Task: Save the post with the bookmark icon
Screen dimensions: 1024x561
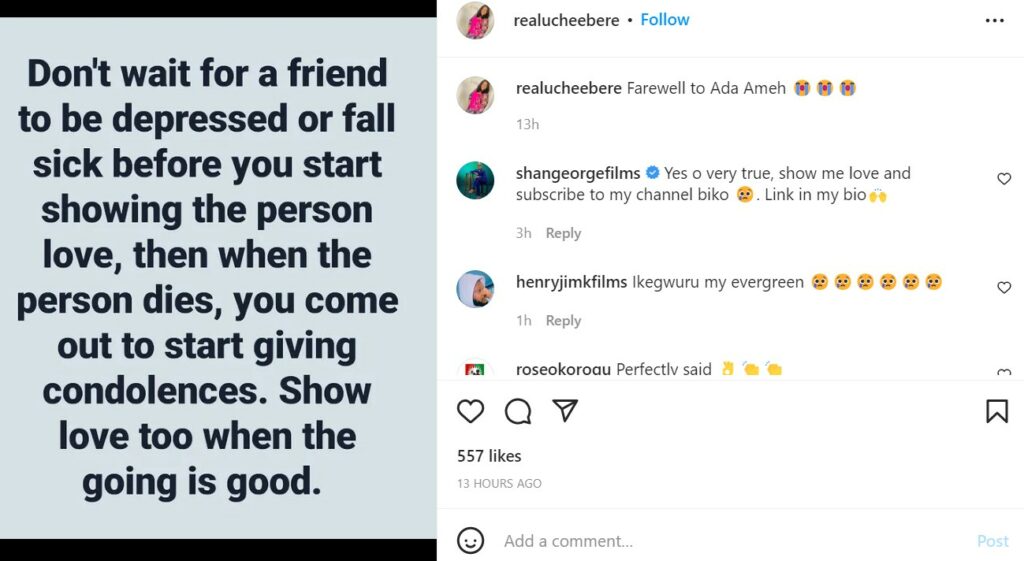Action: point(997,411)
